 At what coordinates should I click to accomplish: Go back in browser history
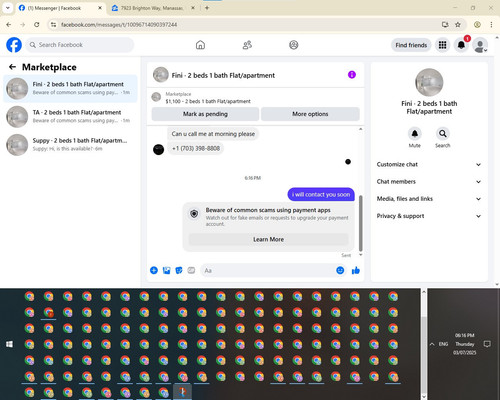(x=9, y=25)
